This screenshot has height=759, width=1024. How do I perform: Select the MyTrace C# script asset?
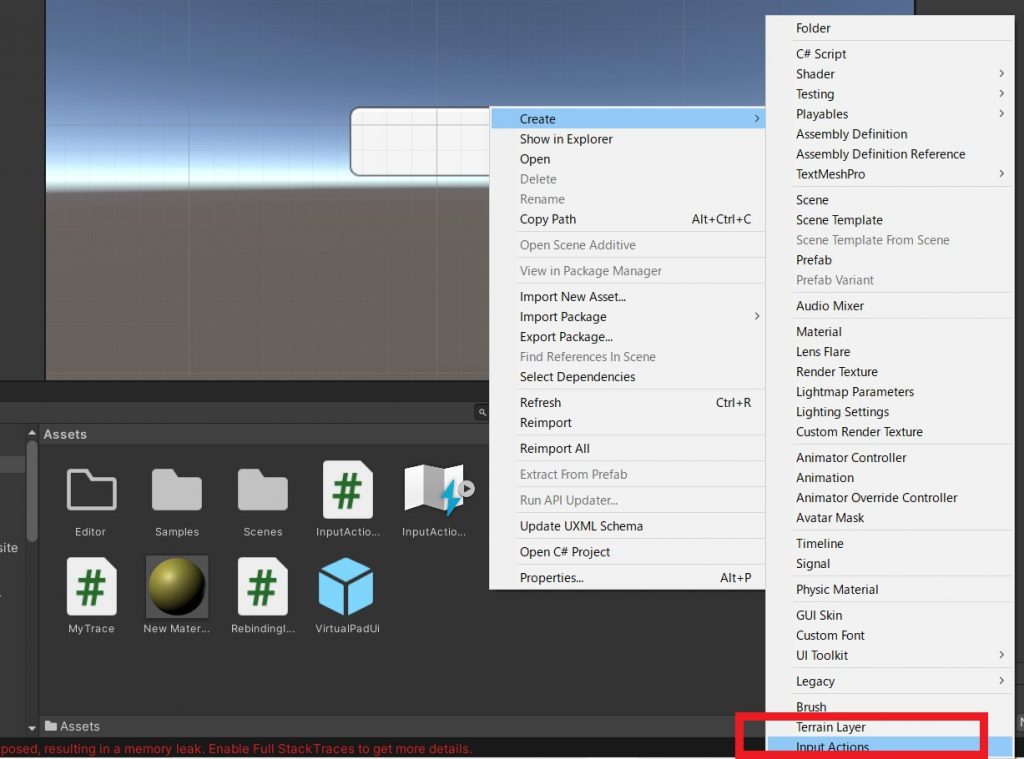90,593
